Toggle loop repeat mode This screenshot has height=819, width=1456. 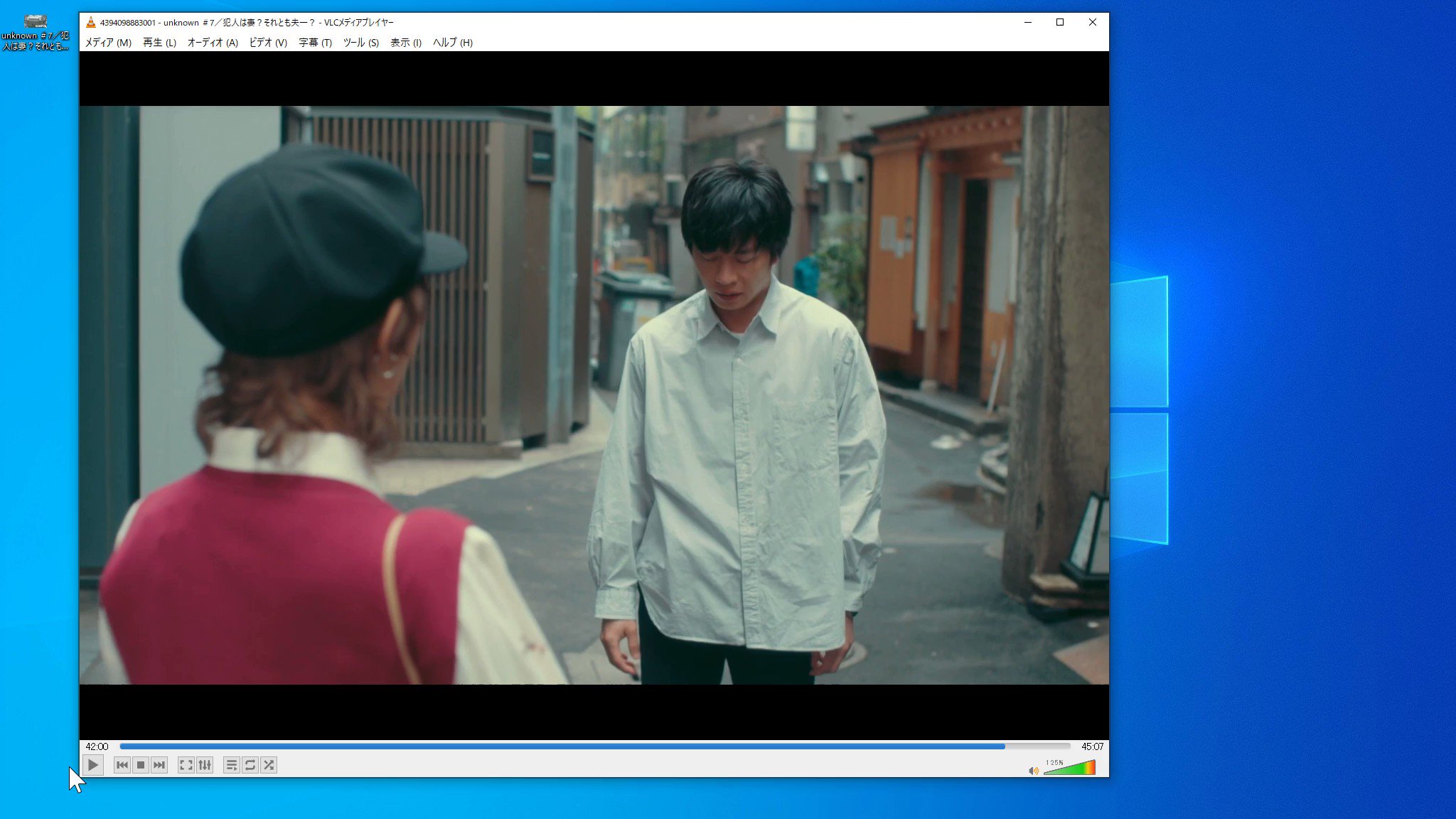[x=250, y=765]
